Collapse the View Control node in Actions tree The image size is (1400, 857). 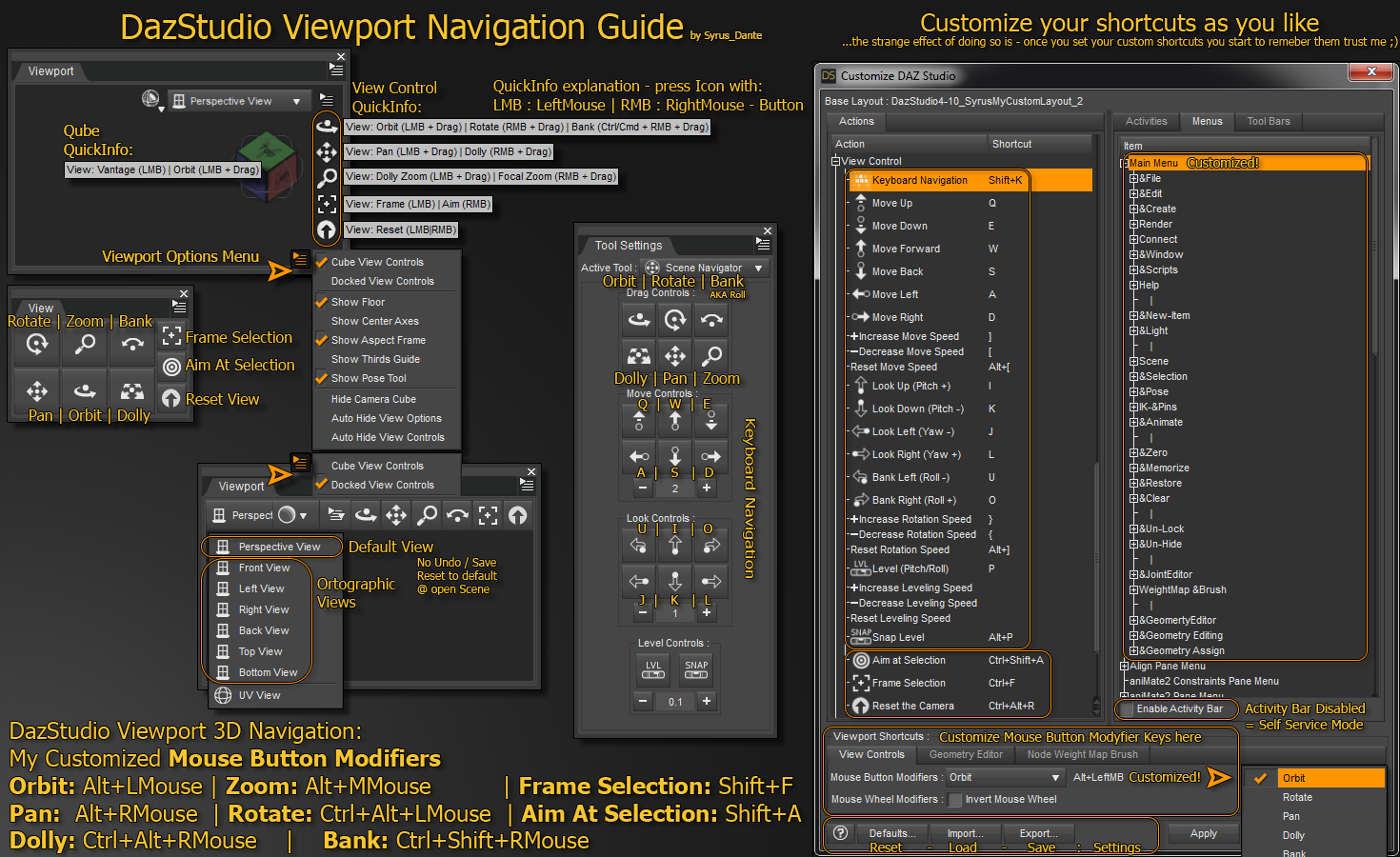click(x=836, y=161)
